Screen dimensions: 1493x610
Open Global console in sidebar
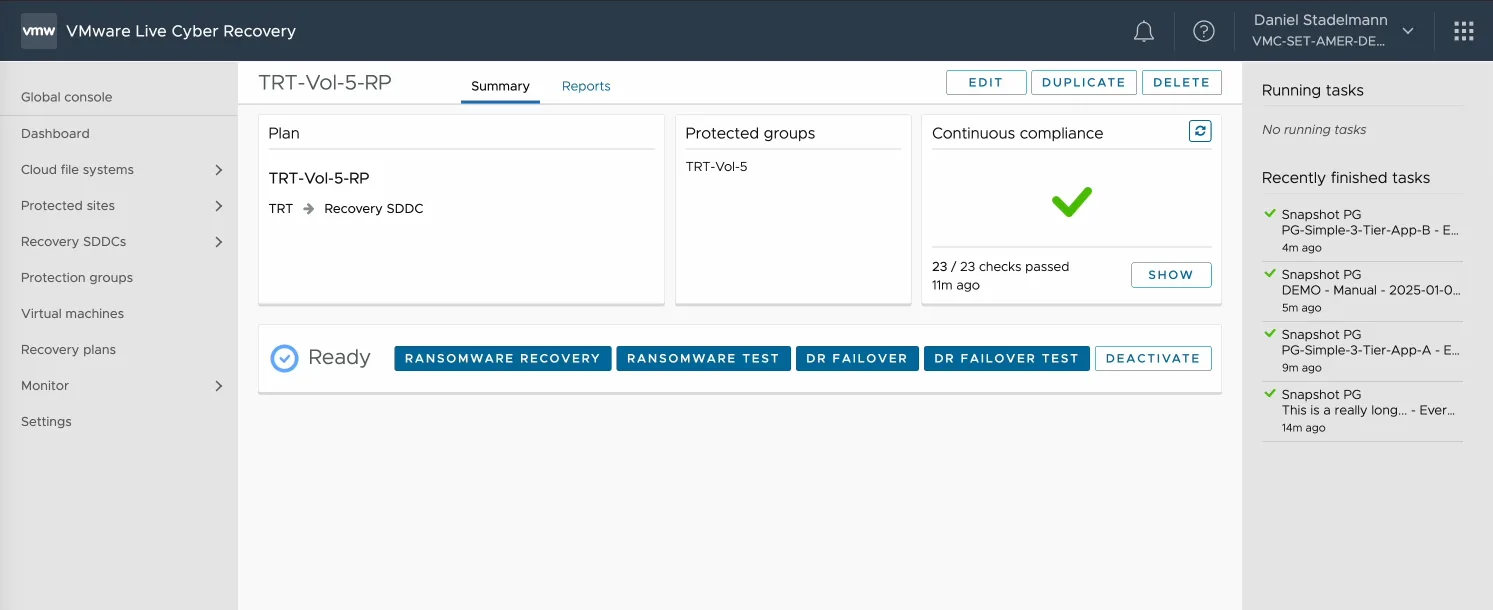[x=67, y=97]
